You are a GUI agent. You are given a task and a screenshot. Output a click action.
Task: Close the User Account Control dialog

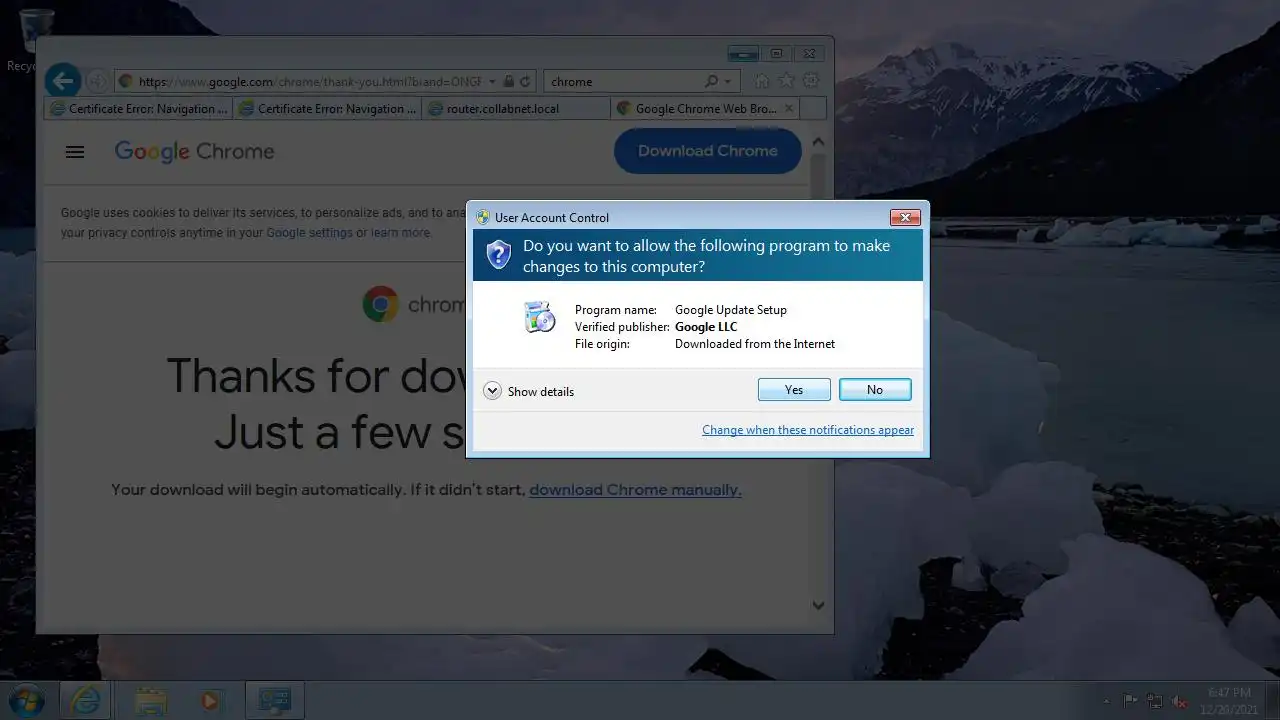point(905,218)
